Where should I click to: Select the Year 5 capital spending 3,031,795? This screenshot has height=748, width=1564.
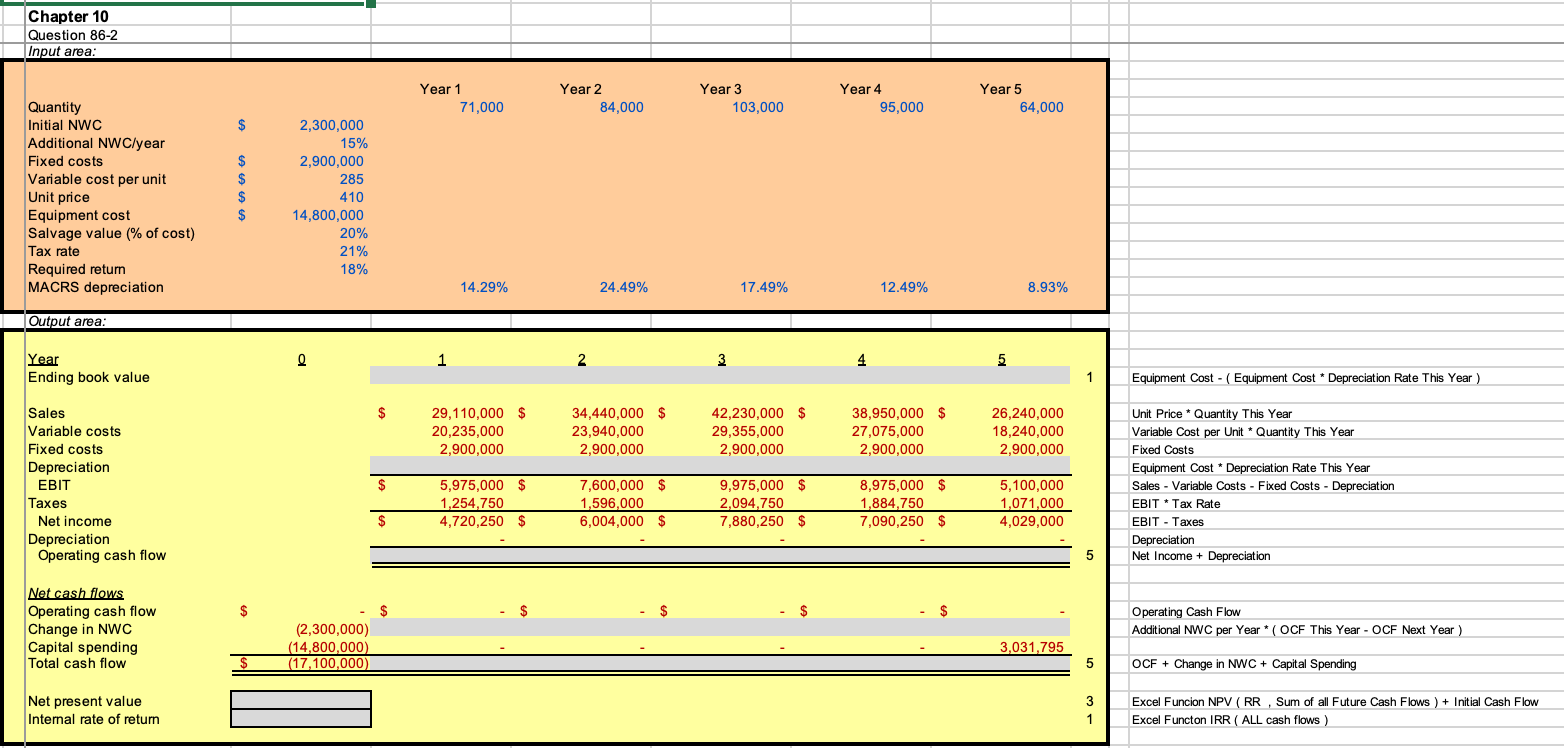(1034, 647)
